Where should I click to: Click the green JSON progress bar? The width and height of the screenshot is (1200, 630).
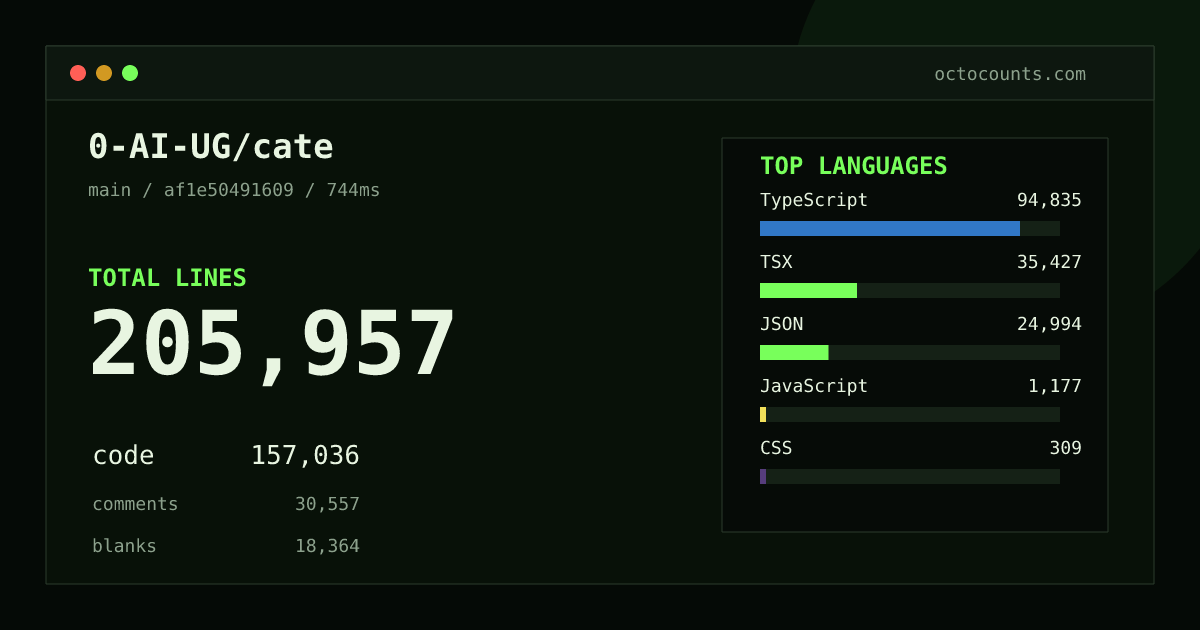pos(794,352)
